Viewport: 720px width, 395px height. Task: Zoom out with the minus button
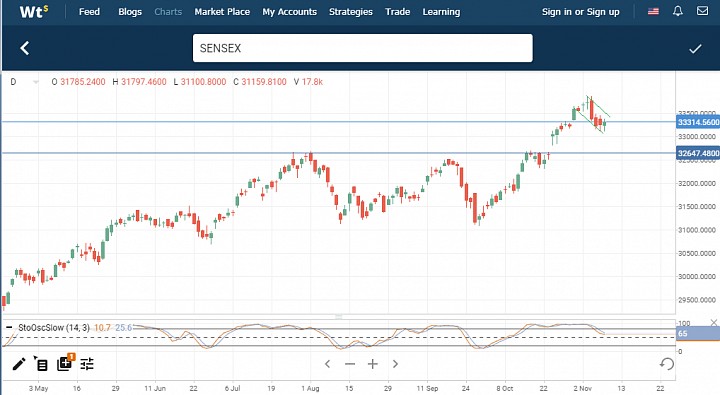[350, 364]
